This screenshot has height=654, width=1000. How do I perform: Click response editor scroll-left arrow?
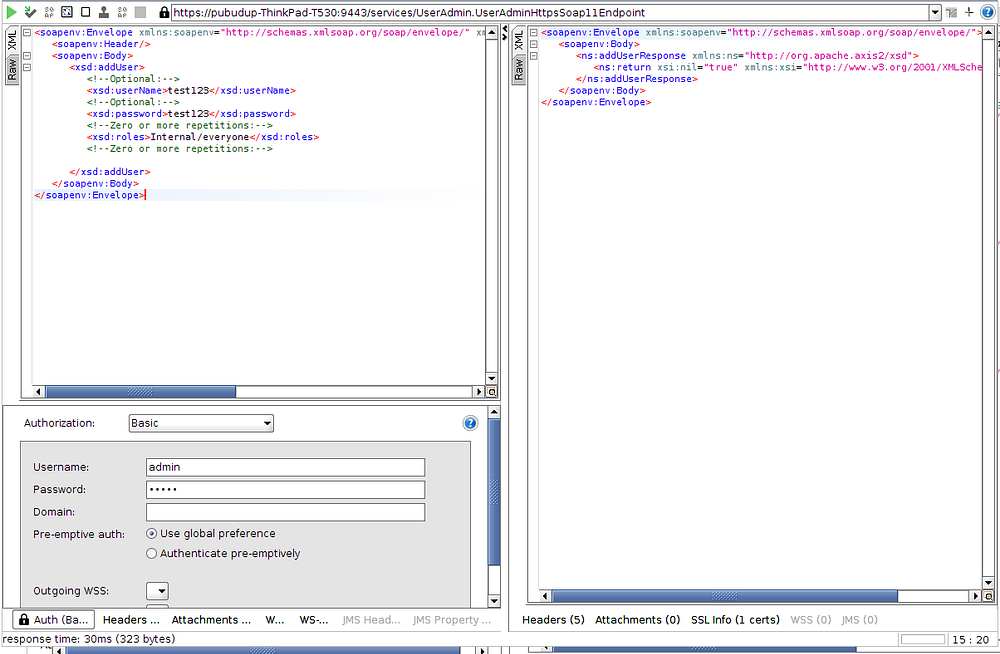click(545, 596)
